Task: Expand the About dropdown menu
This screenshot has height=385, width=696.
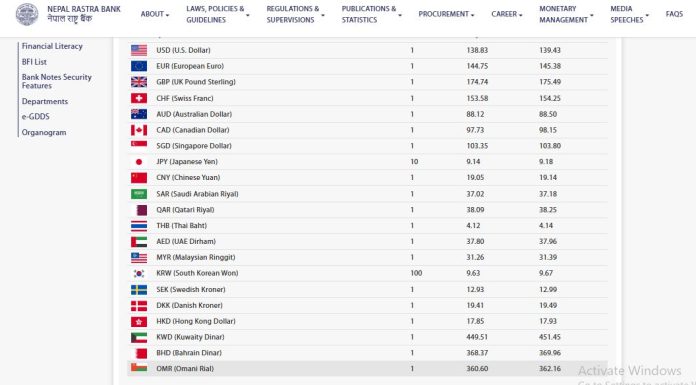Action: pyautogui.click(x=155, y=14)
